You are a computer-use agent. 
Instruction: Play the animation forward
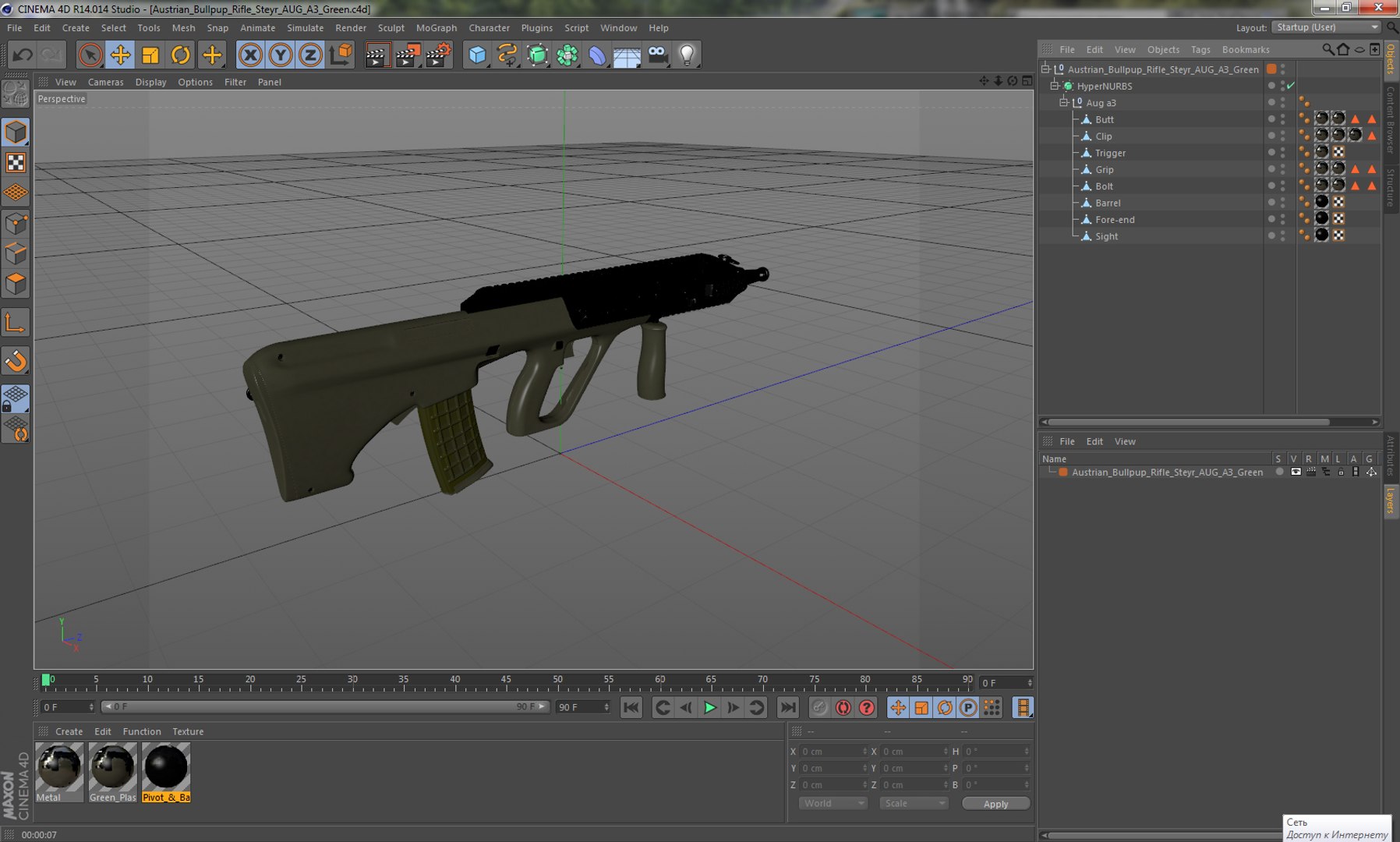710,708
